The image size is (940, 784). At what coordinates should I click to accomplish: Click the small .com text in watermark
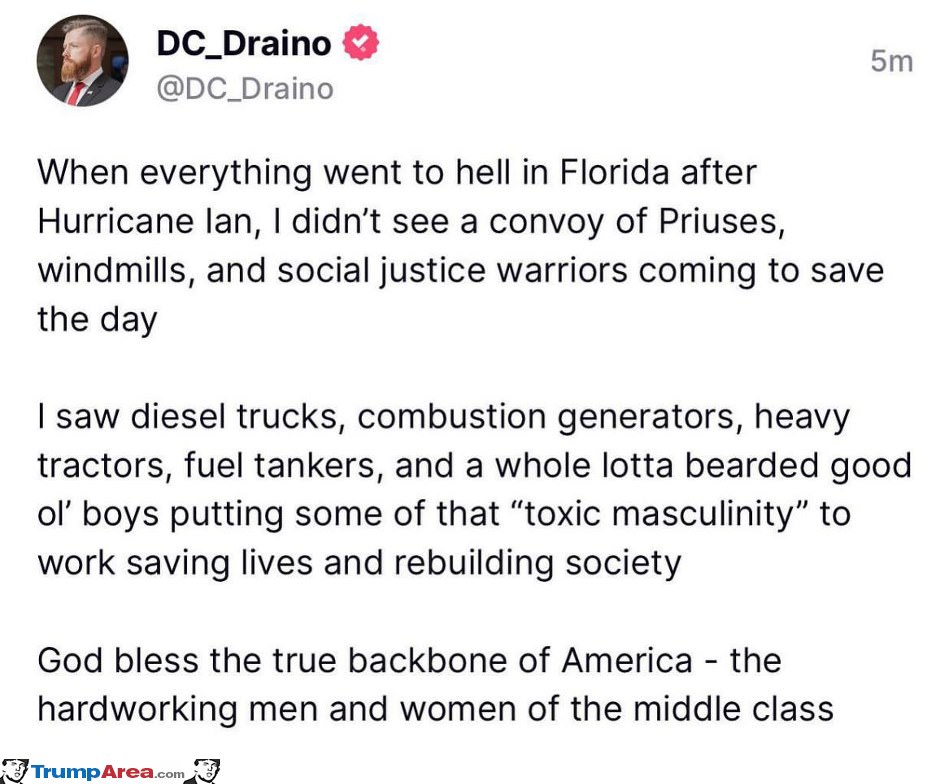point(170,774)
